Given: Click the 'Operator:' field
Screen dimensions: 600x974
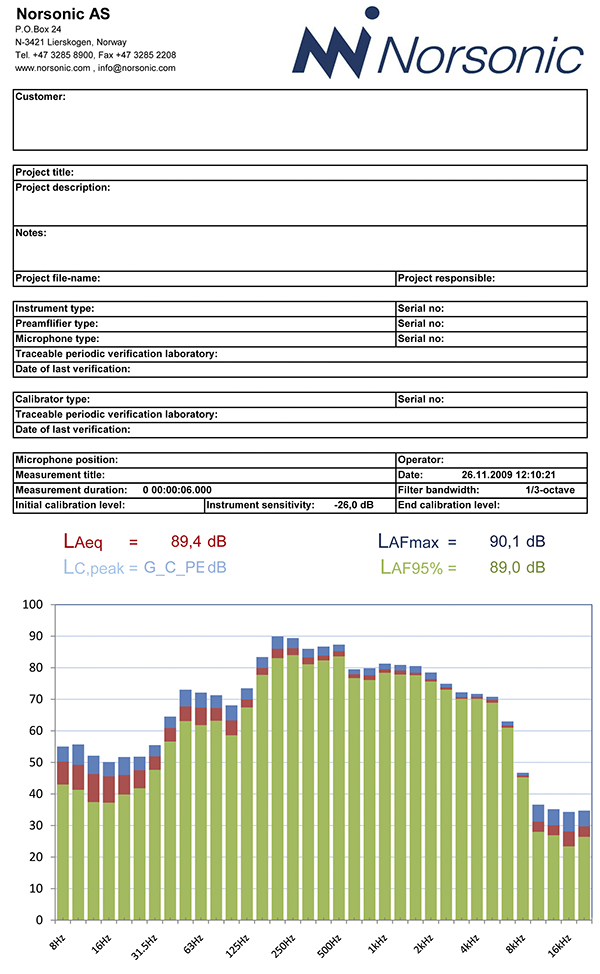Looking at the screenshot, I should (x=492, y=460).
